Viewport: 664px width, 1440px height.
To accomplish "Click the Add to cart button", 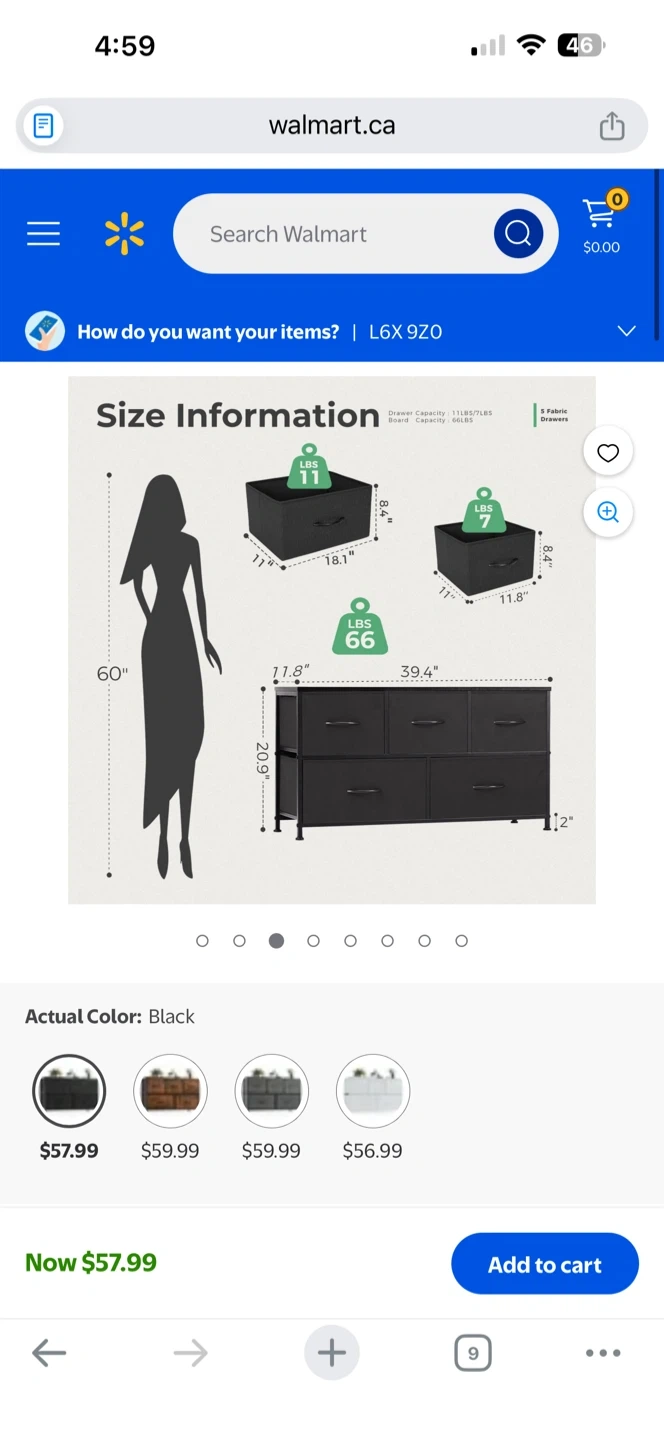I will pyautogui.click(x=545, y=1264).
